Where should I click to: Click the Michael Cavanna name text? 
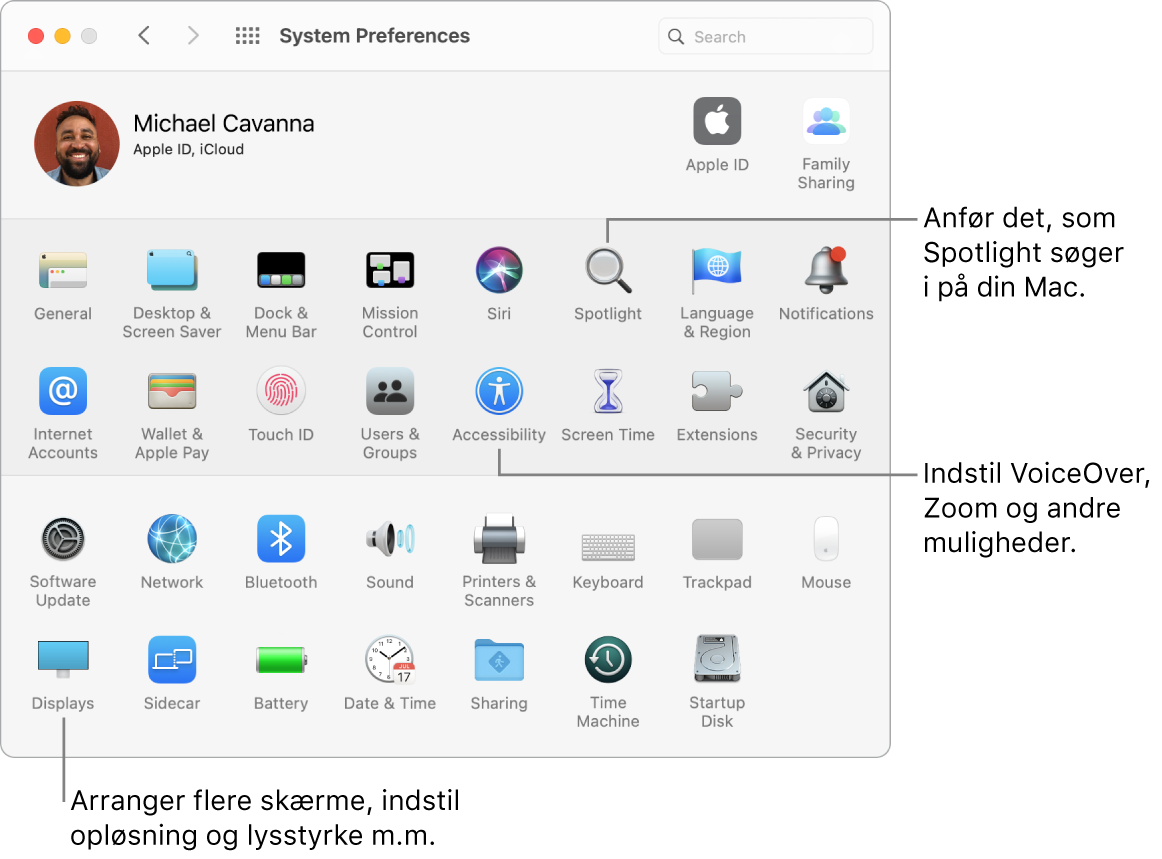tap(224, 123)
